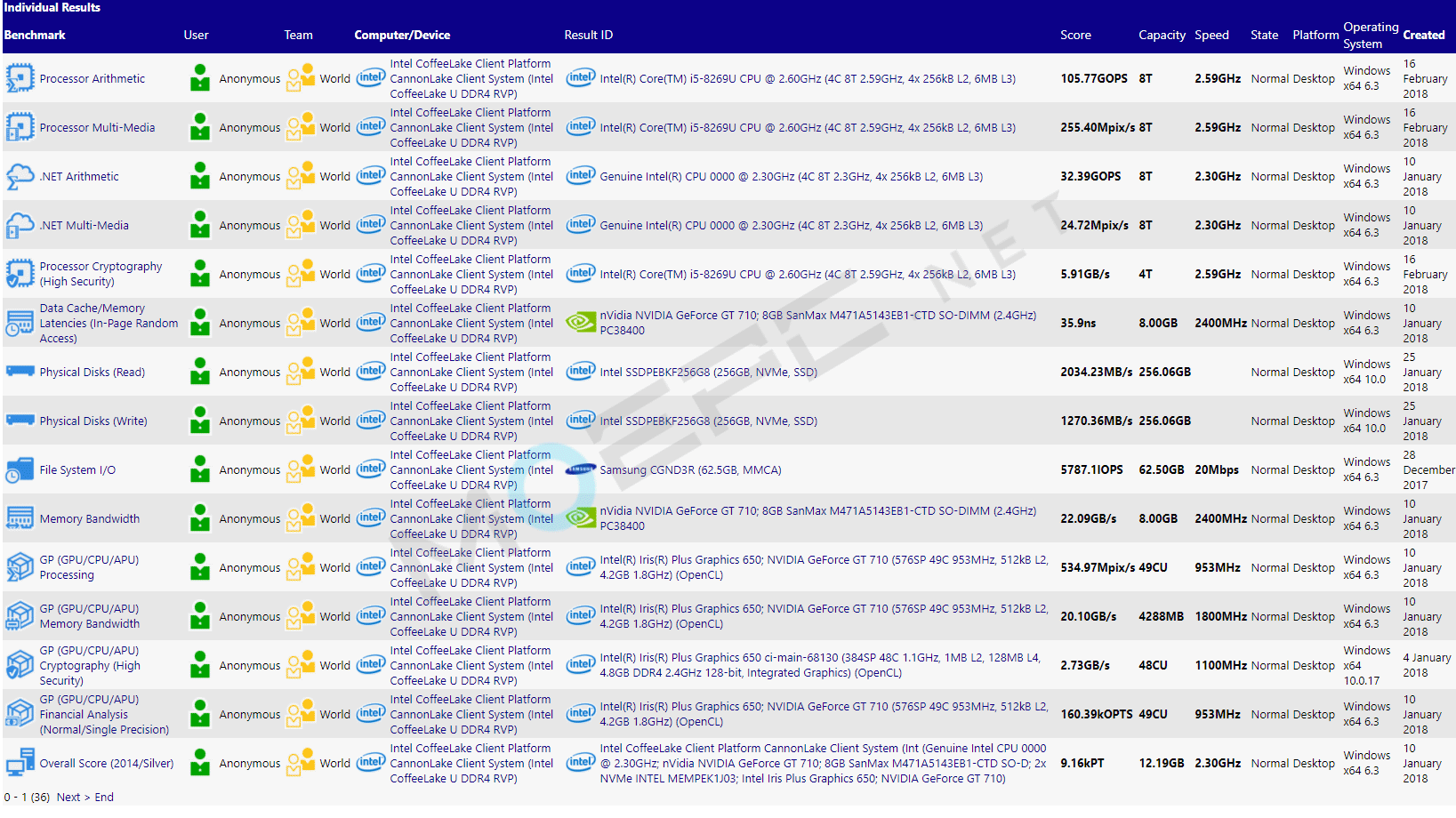
Task: Open the Processor Multi-Media benchmark link
Action: click(x=97, y=127)
